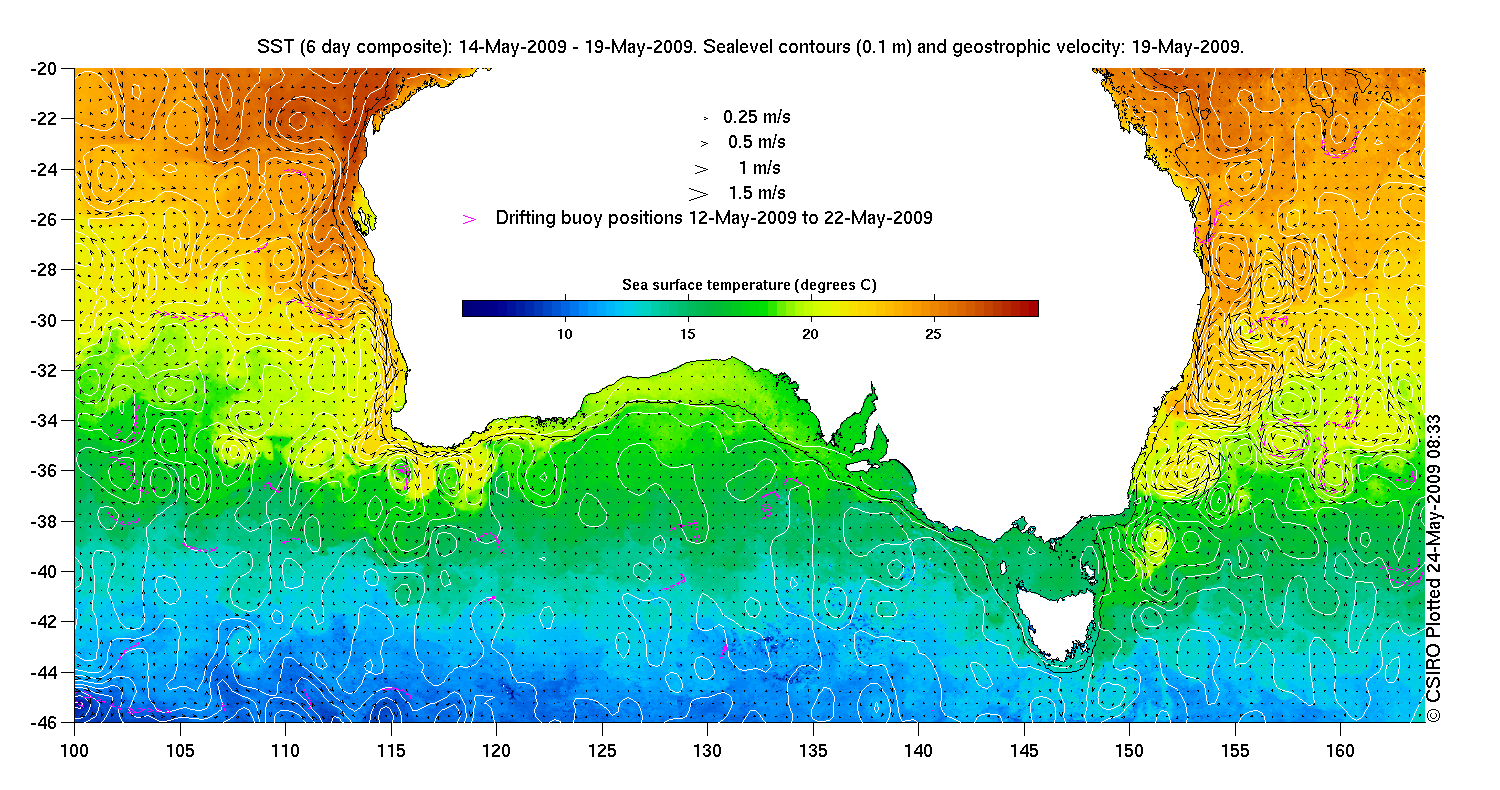This screenshot has height=790, width=1500.
Task: Click 'Sea surface temperature (degrees C)' label
Action: pos(750,285)
